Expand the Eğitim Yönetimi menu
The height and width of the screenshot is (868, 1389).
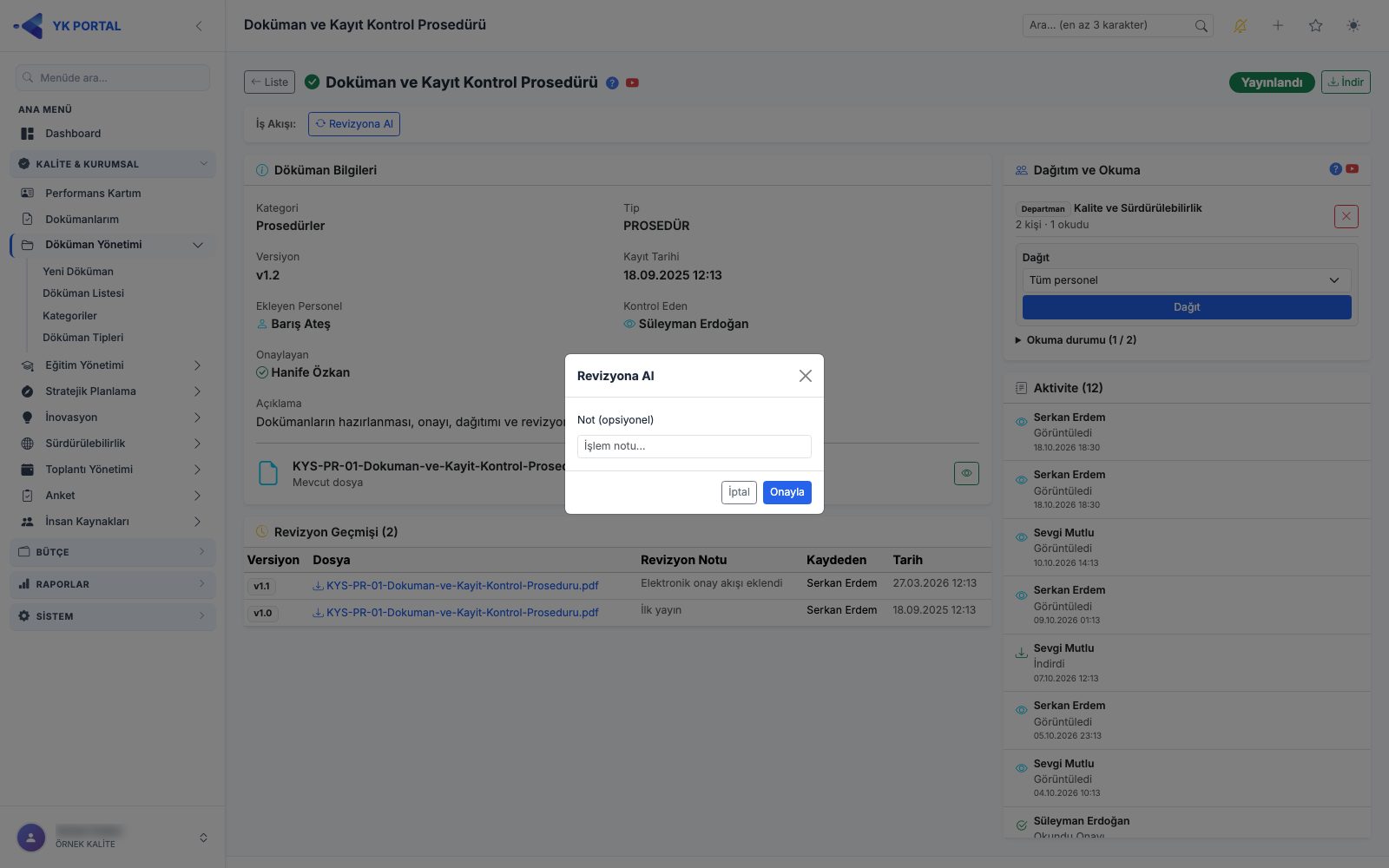pos(113,365)
